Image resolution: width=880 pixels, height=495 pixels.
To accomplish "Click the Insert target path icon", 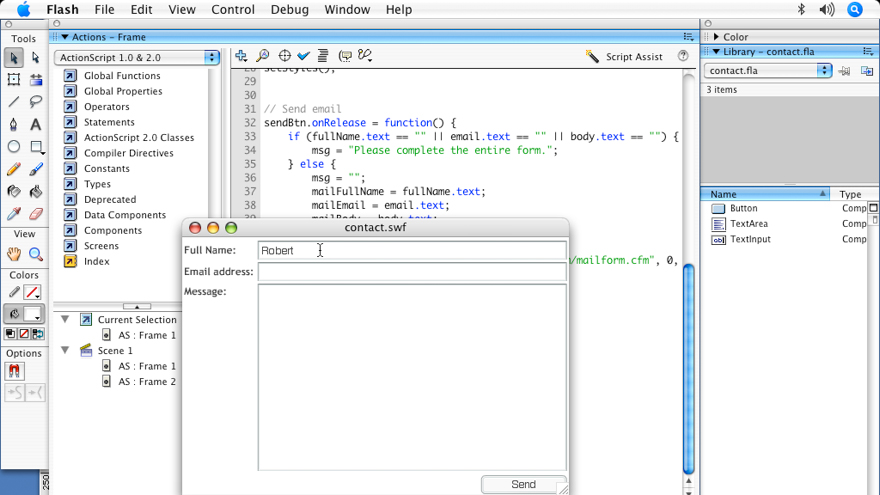I will click(285, 56).
